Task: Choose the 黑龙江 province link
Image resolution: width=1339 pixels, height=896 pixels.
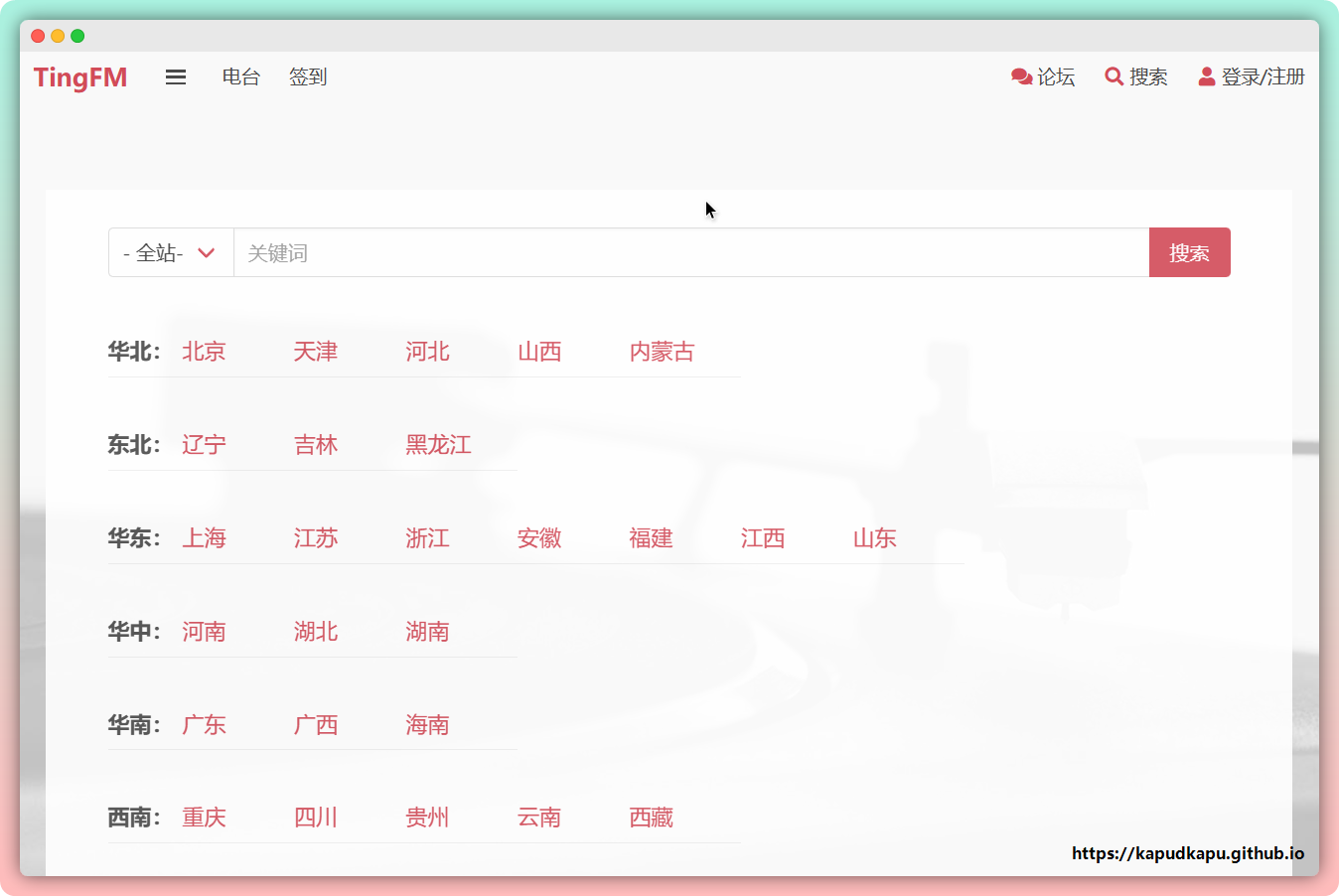Action: 438,445
